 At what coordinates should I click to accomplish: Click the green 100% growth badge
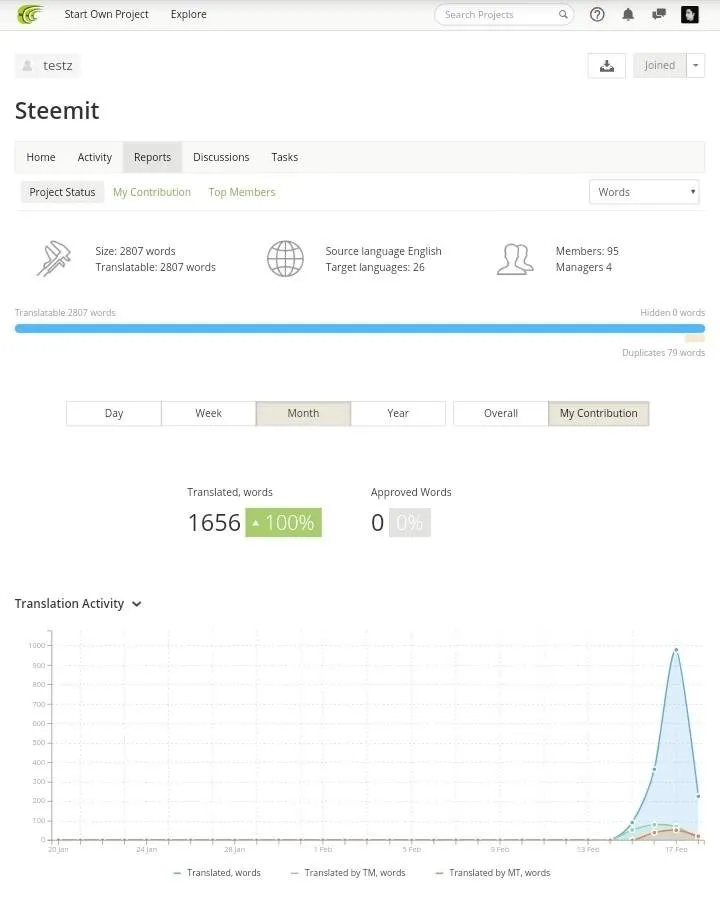[283, 522]
